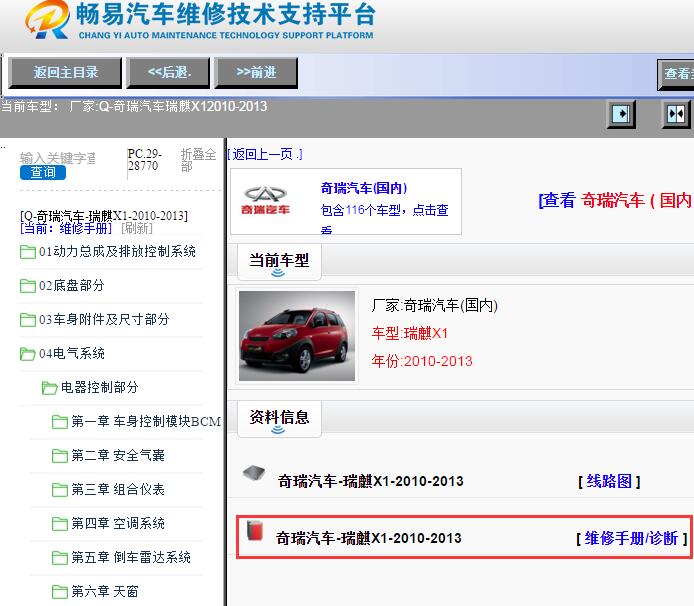Image resolution: width=694 pixels, height=606 pixels.
Task: Collapse the 04电气系统 tree node
Action: [72, 353]
